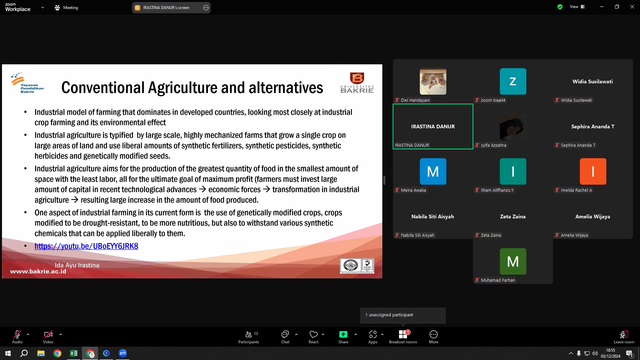Show hidden system tray icons
The width and height of the screenshot is (640, 360).
point(571,353)
